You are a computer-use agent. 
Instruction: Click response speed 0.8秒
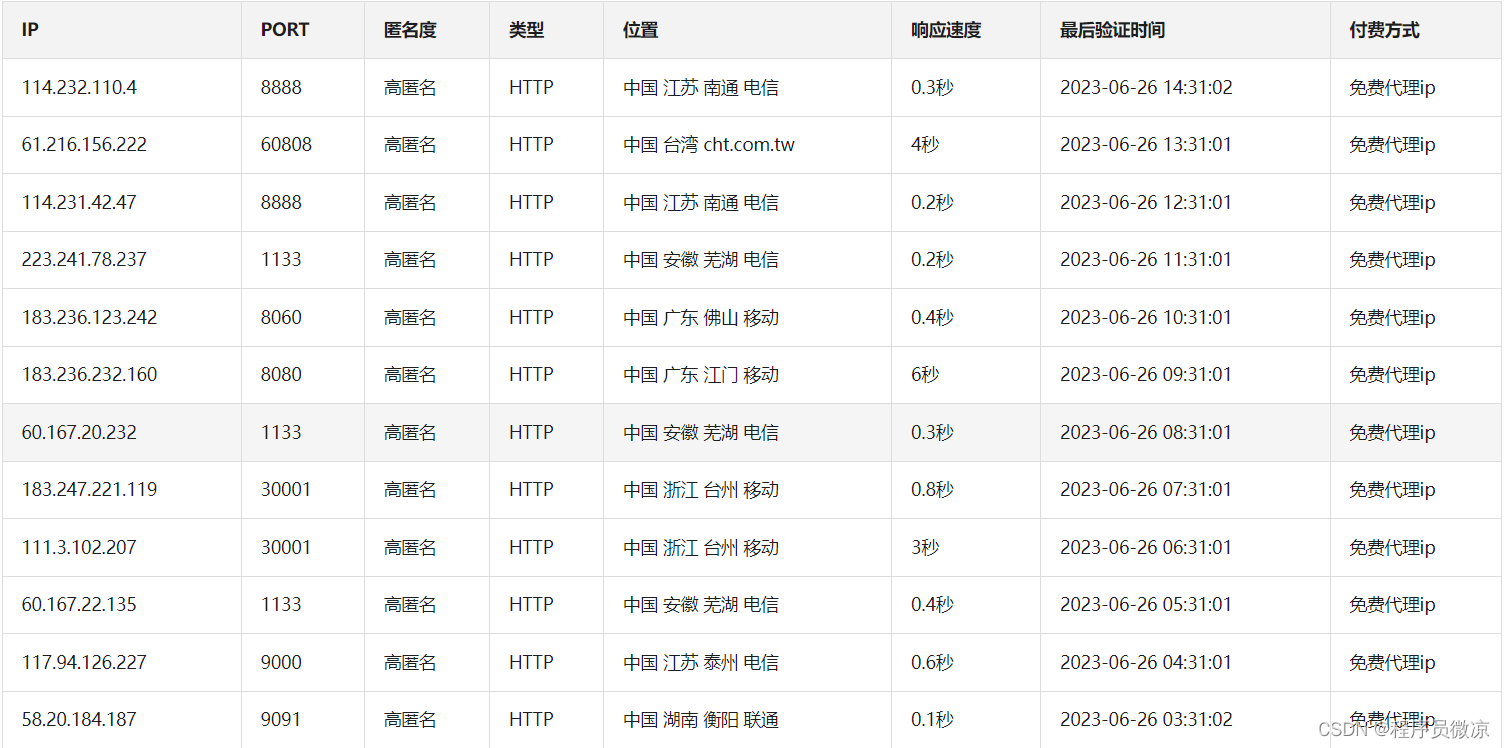(932, 489)
